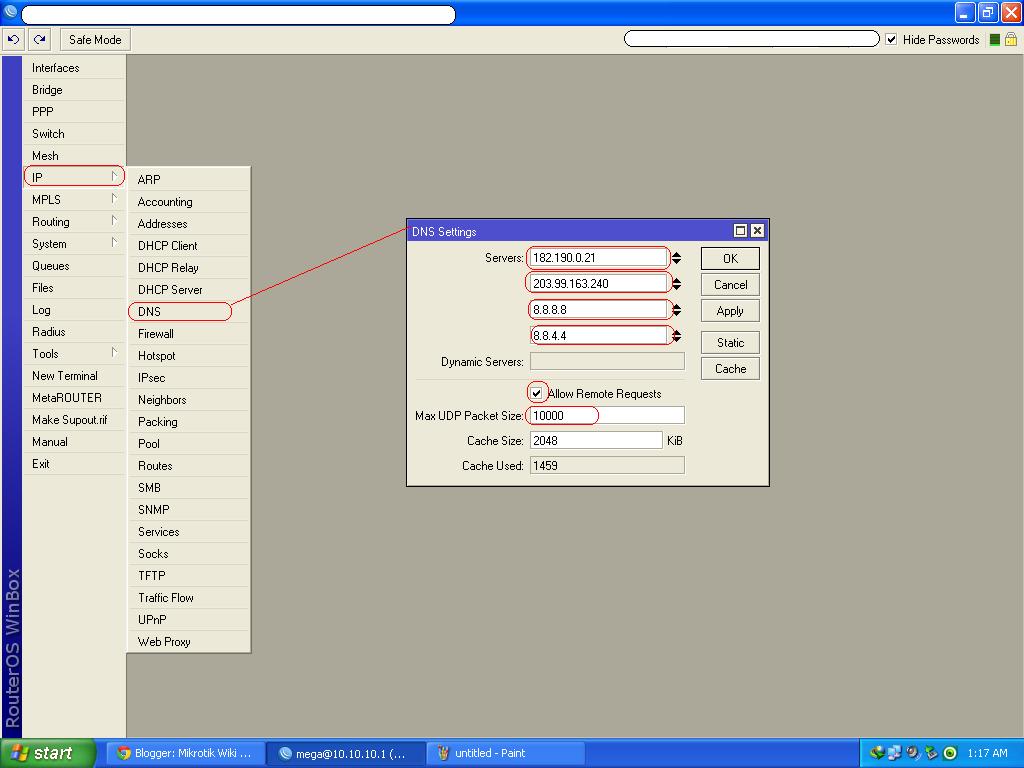Click the up/down arrows beside server 8.8.4.4
Image resolution: width=1024 pixels, height=768 pixels.
(x=677, y=336)
